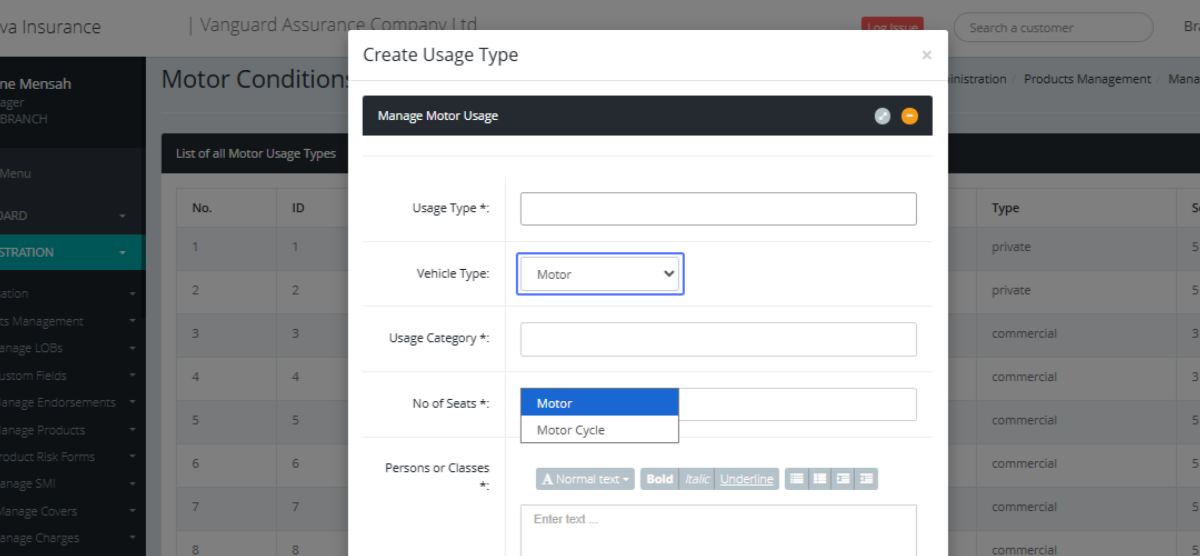Click the unordered list icon in editor toolbar
The width and height of the screenshot is (1200, 556).
tap(797, 479)
